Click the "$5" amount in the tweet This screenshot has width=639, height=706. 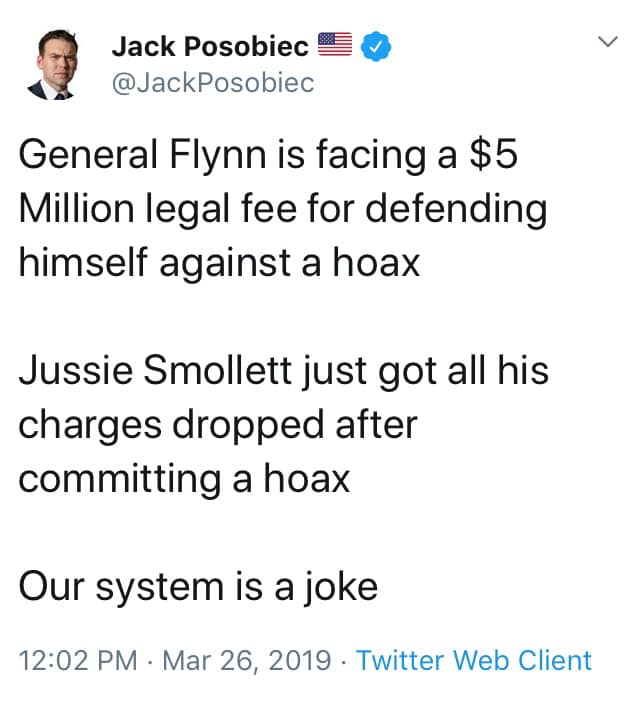pos(494,154)
